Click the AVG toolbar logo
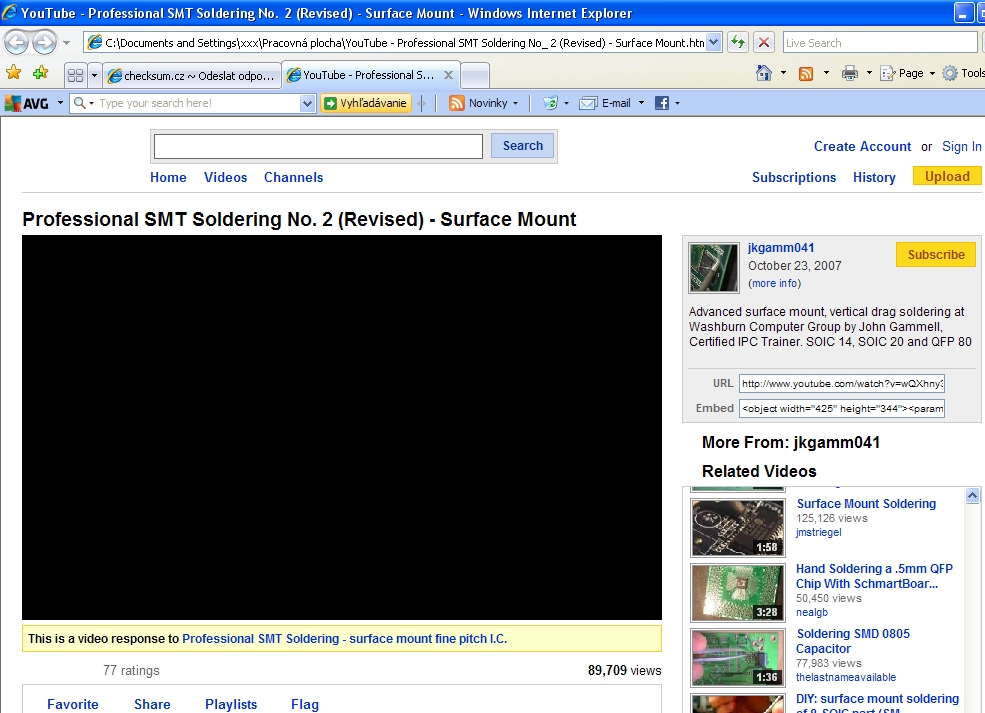 27,103
